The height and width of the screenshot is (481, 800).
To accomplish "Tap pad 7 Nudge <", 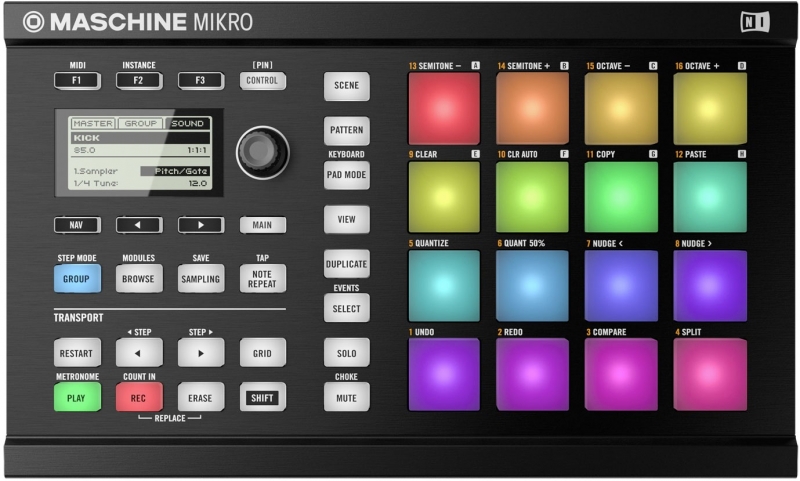I will 621,286.
